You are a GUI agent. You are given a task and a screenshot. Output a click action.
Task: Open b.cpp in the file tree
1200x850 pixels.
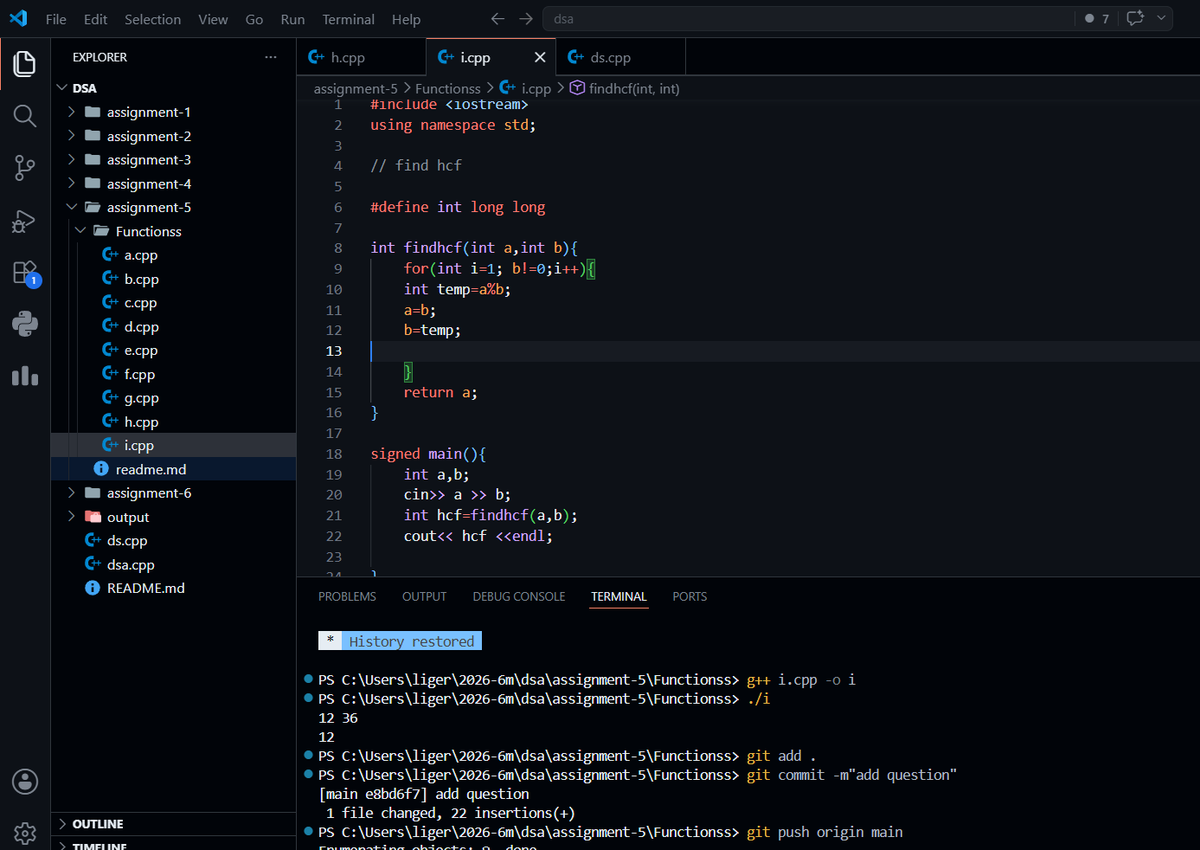tap(173, 279)
